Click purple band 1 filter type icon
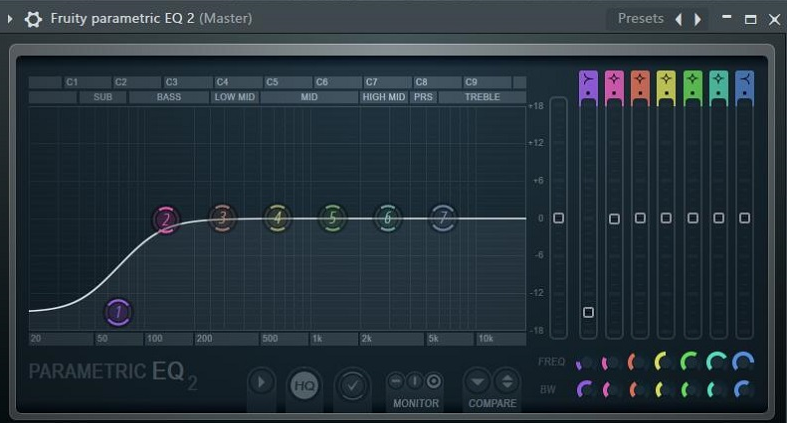 tap(588, 80)
